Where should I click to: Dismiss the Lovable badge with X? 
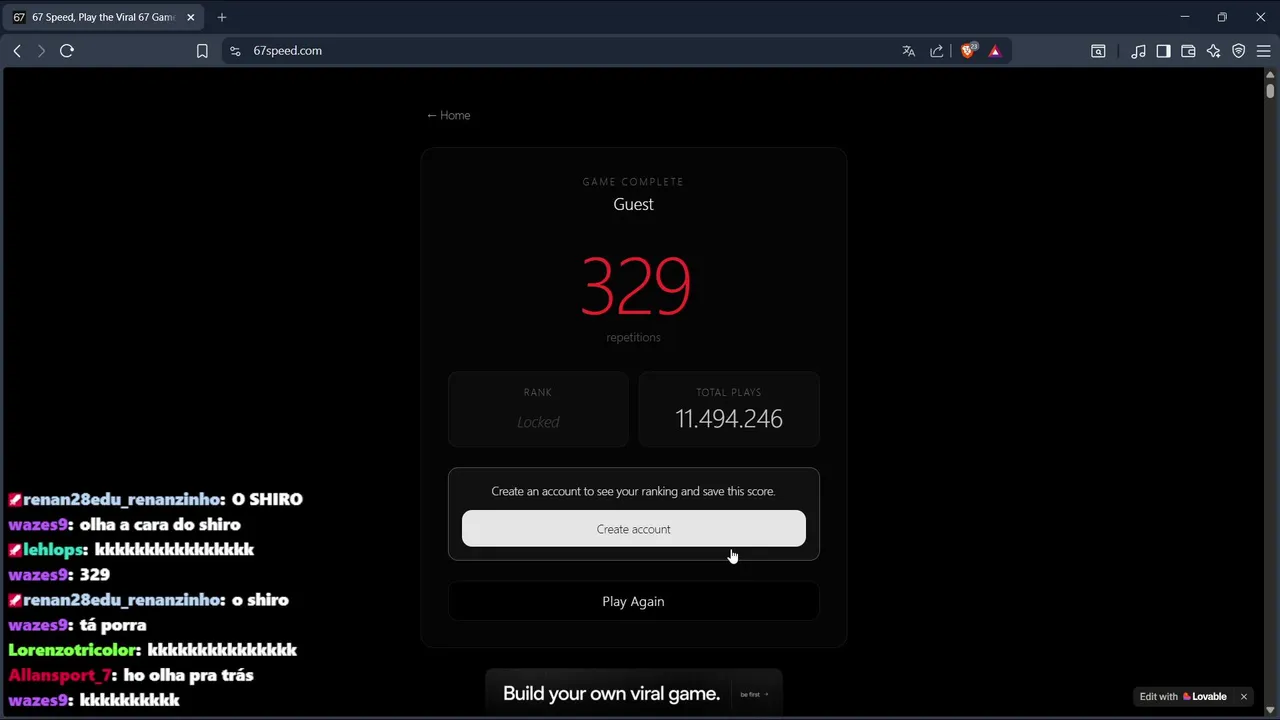[1244, 697]
